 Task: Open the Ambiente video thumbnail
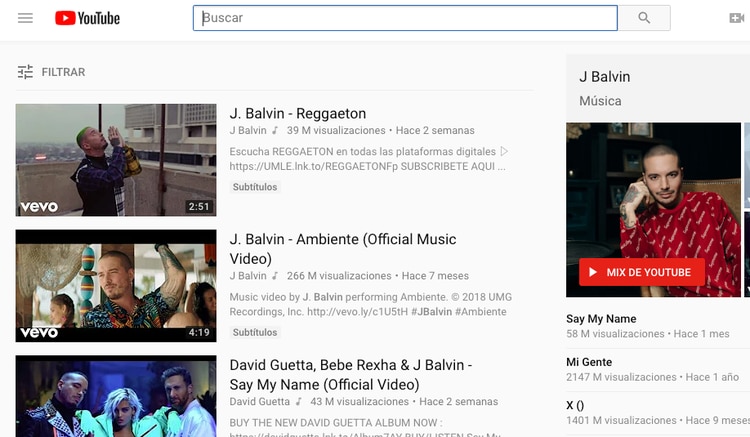click(x=116, y=286)
